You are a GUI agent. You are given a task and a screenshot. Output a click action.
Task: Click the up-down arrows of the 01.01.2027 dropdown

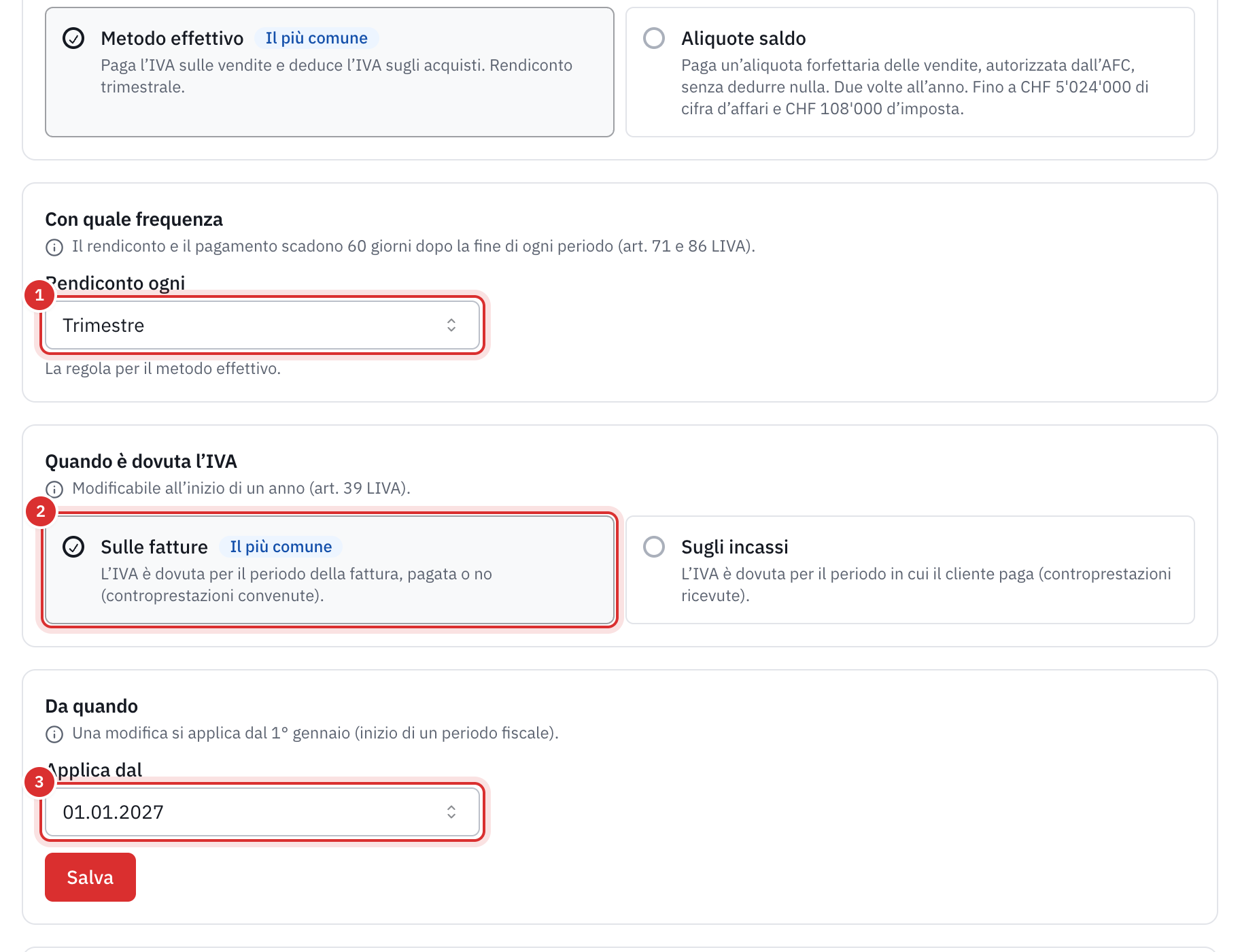click(x=451, y=812)
